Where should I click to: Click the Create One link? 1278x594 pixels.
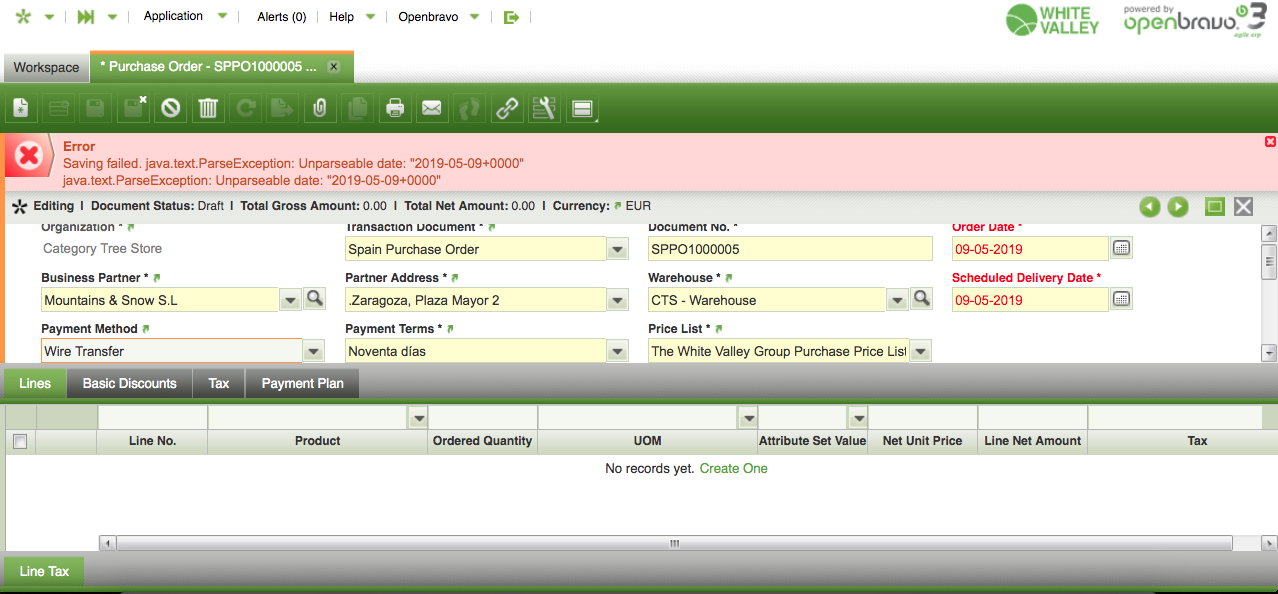pyautogui.click(x=733, y=468)
